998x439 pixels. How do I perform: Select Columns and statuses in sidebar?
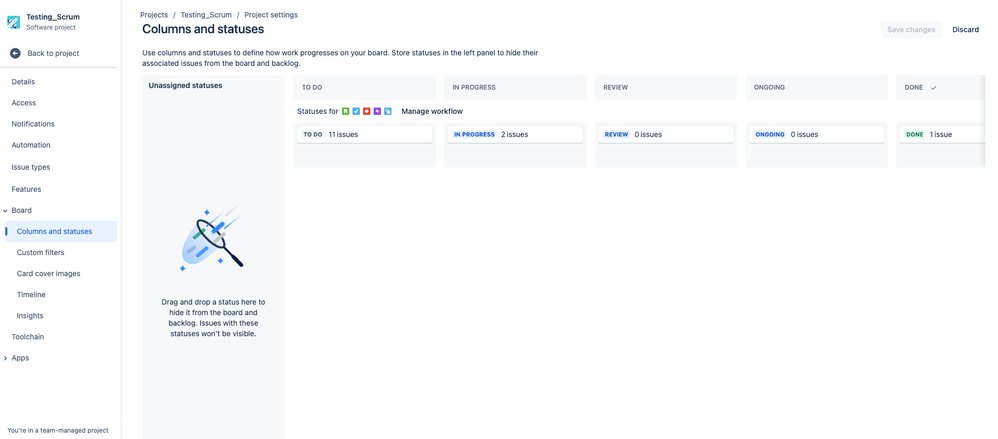click(x=61, y=232)
